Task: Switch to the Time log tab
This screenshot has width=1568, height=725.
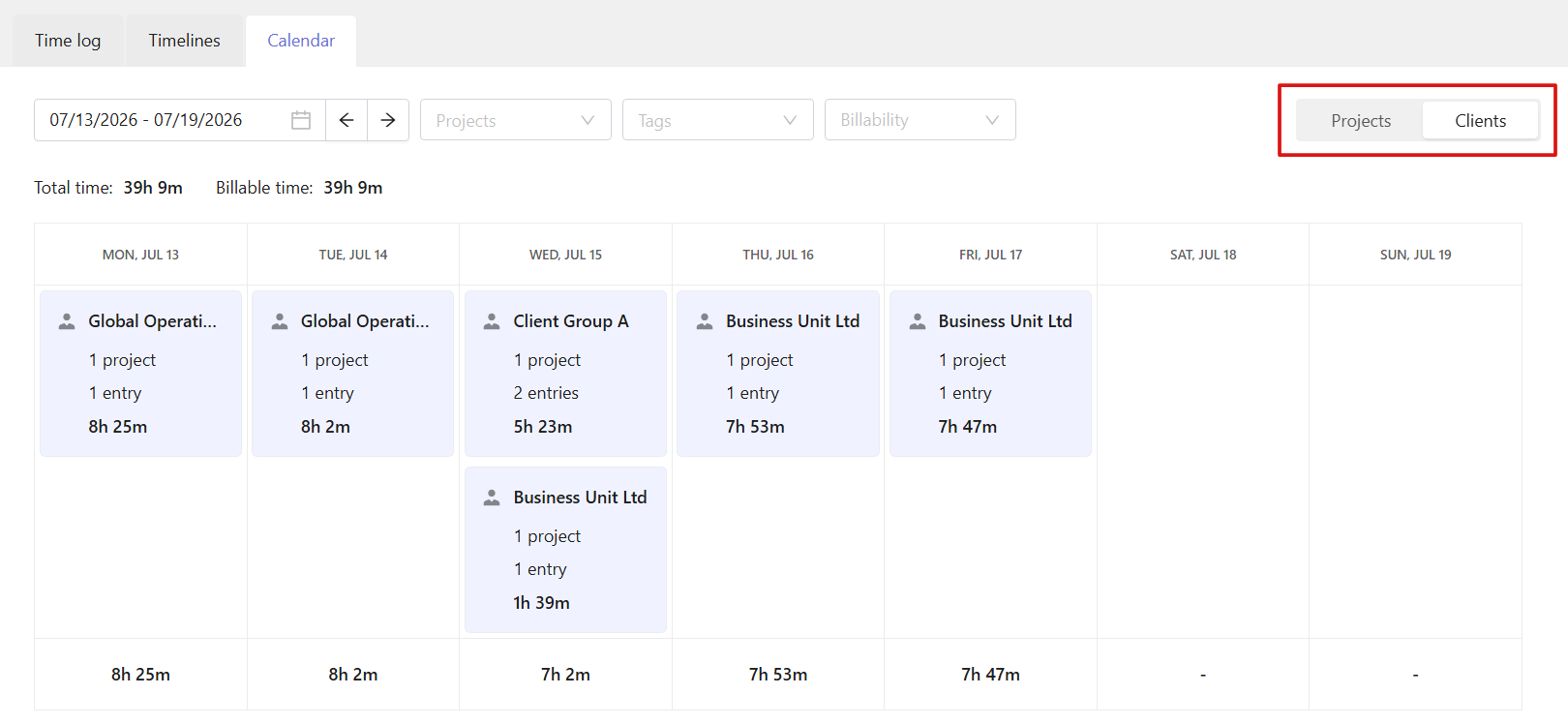Action: (x=68, y=41)
